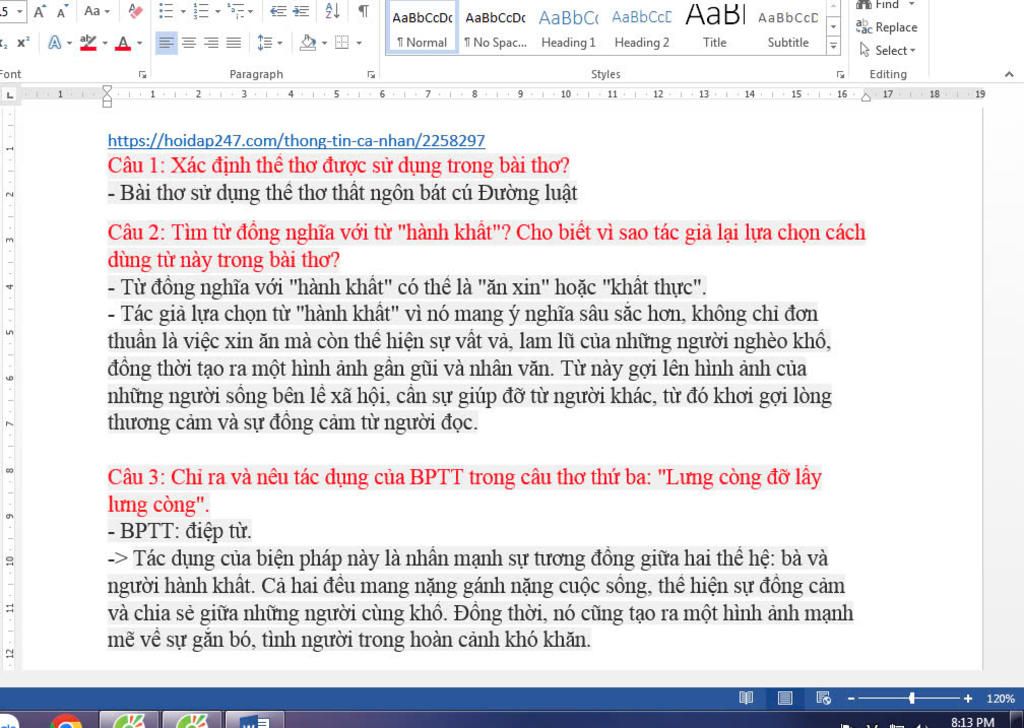Apply Subtitle style
The height and width of the screenshot is (728, 1024).
(788, 27)
